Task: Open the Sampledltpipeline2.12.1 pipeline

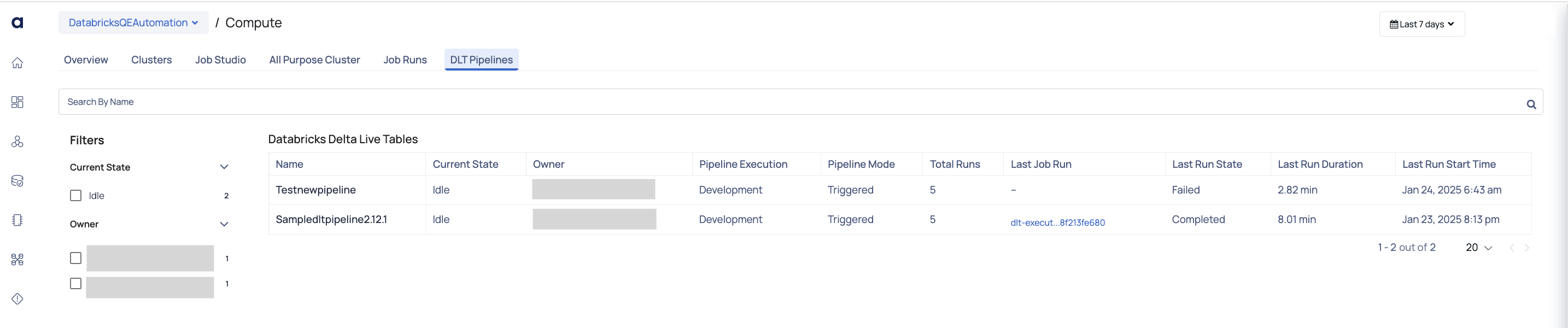Action: (x=331, y=220)
